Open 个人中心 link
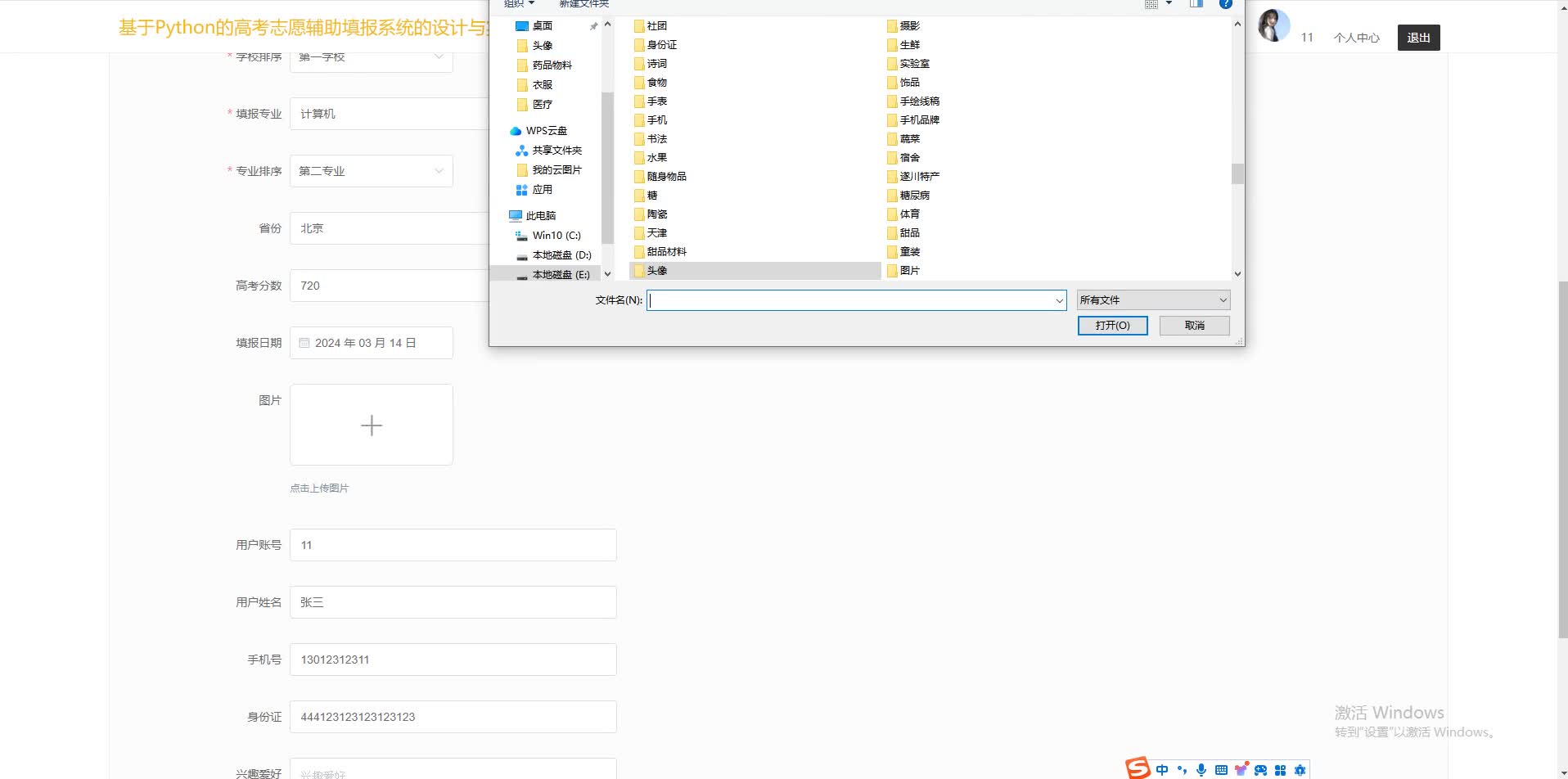This screenshot has height=779, width=1568. point(1356,38)
